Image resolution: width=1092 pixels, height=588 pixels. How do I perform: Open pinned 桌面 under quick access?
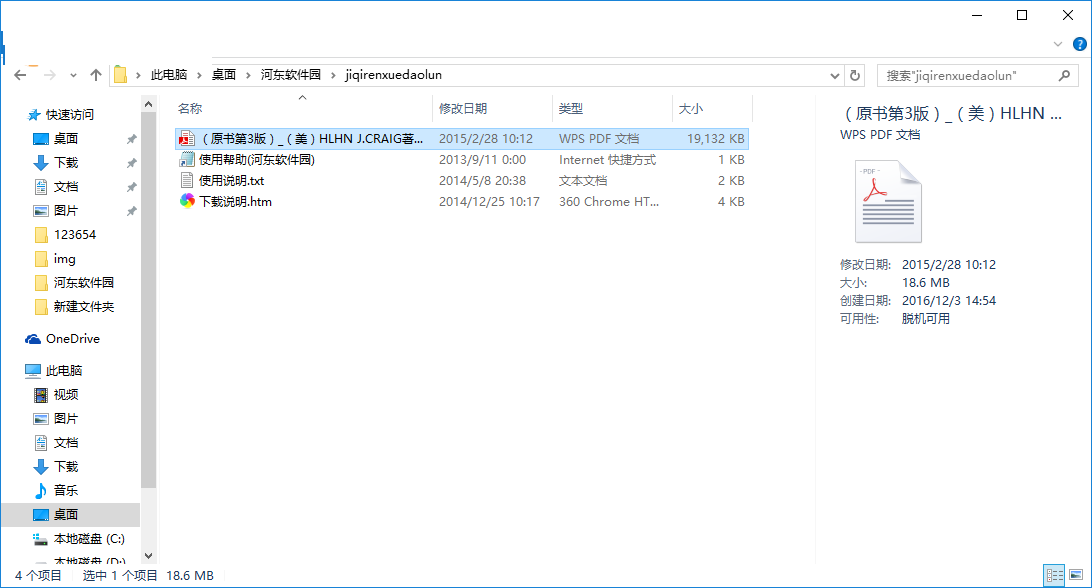[x=65, y=139]
